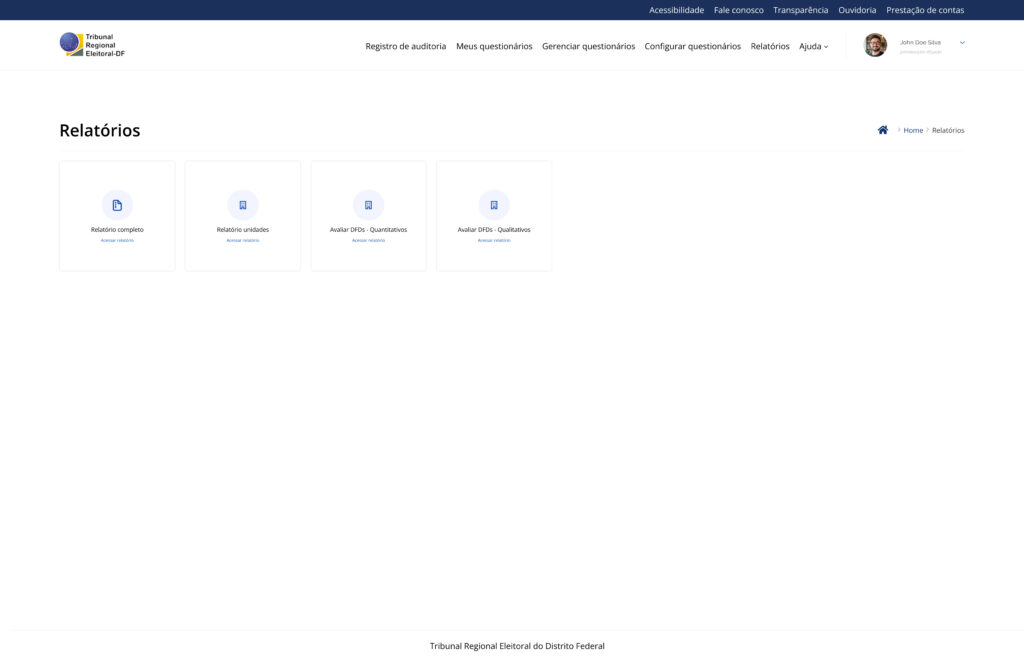Click Prestação de contas link
This screenshot has height=662, width=1024.
click(925, 10)
